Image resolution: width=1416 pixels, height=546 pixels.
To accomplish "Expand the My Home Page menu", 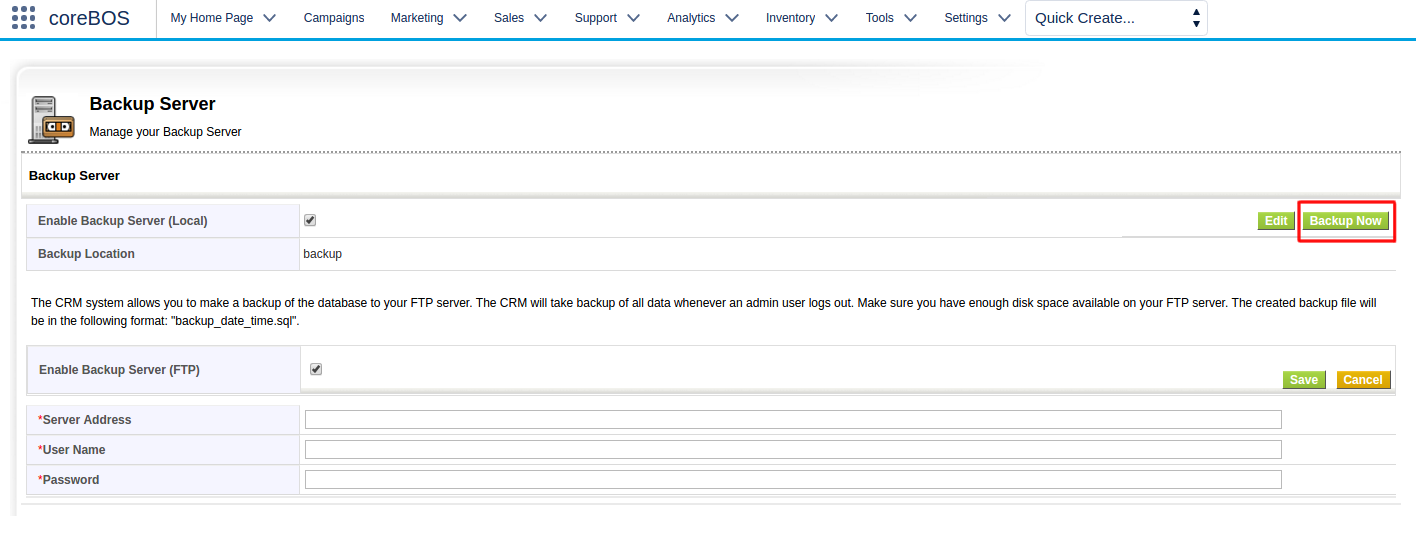I will [x=223, y=18].
